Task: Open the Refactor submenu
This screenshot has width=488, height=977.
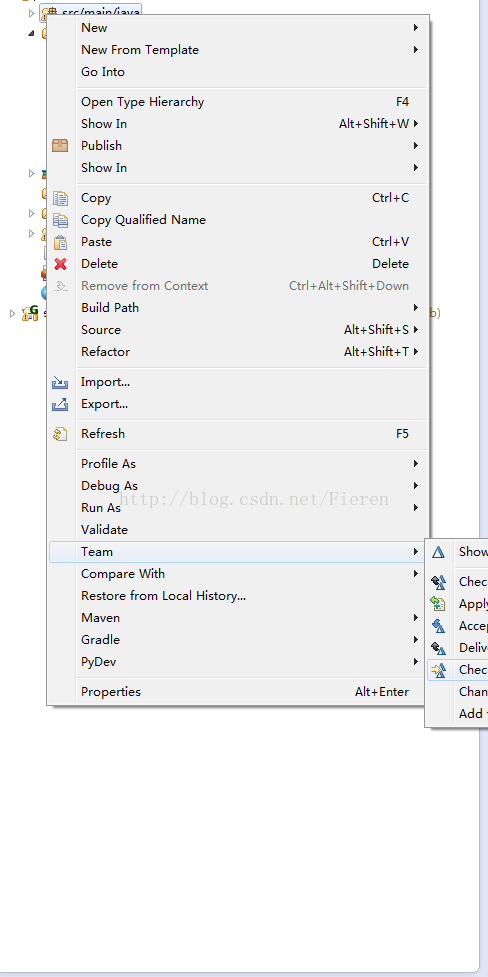Action: 238,351
